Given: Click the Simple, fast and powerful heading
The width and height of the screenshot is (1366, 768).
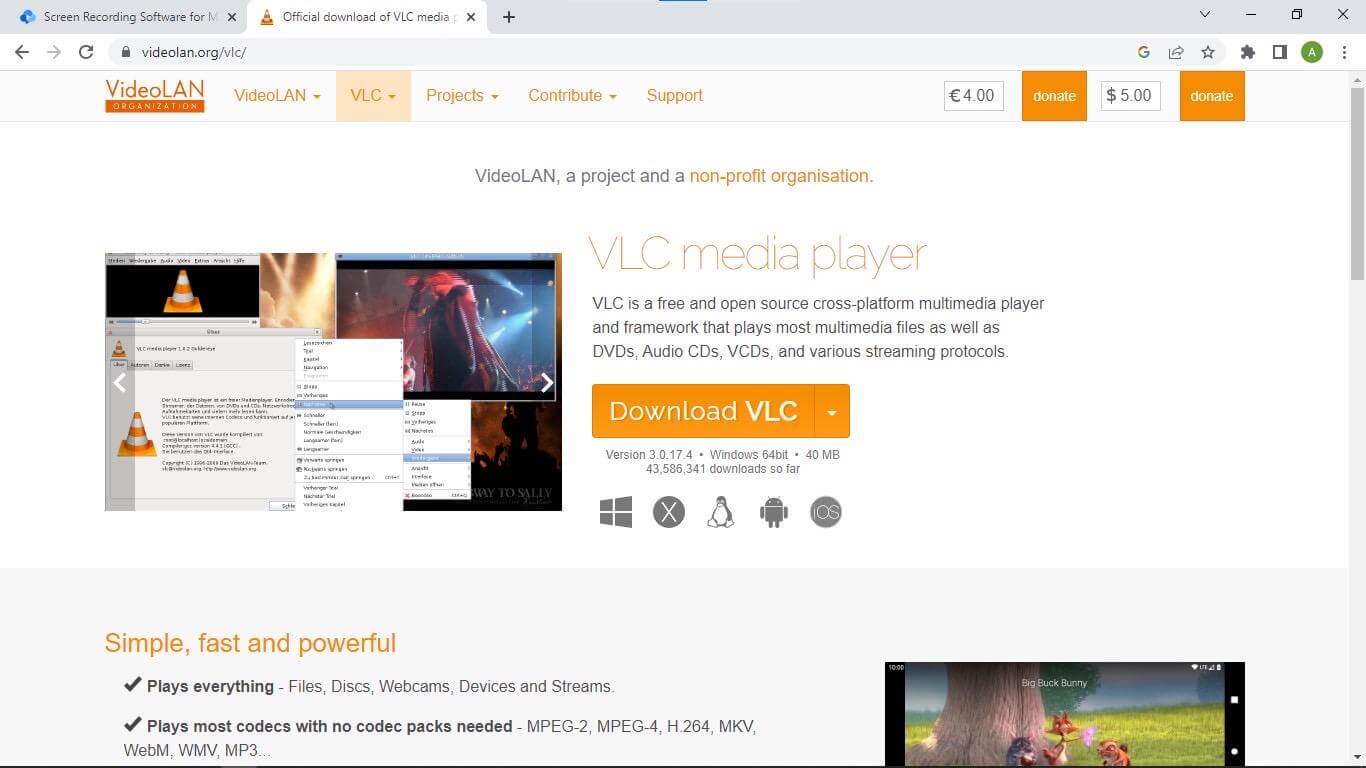Looking at the screenshot, I should coord(250,643).
